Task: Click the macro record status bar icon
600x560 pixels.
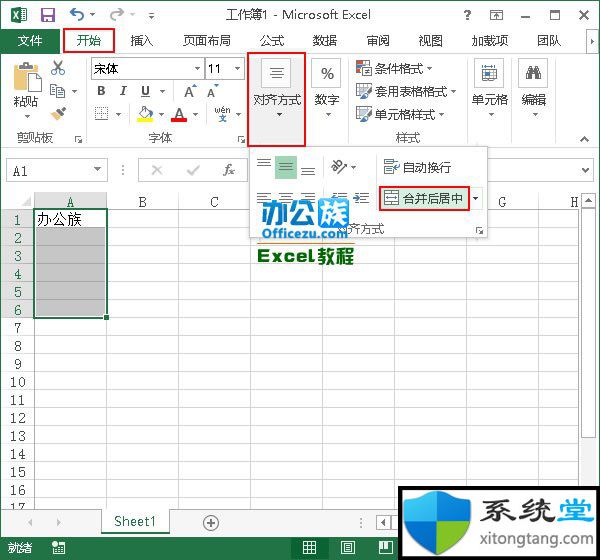Action: (58, 547)
